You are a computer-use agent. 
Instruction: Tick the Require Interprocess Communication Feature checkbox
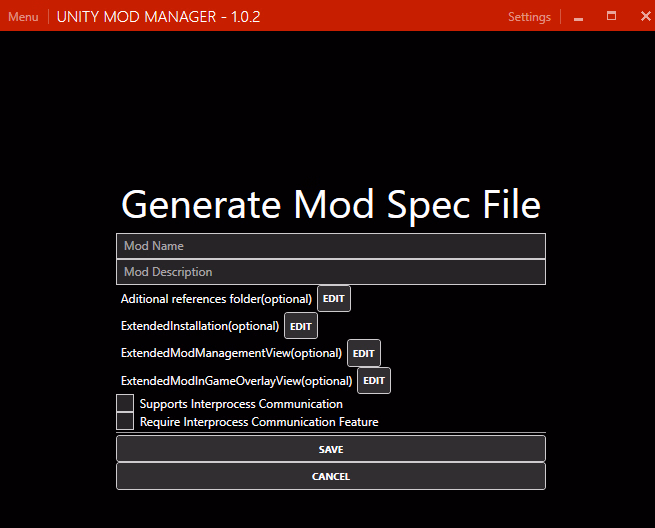tap(125, 422)
